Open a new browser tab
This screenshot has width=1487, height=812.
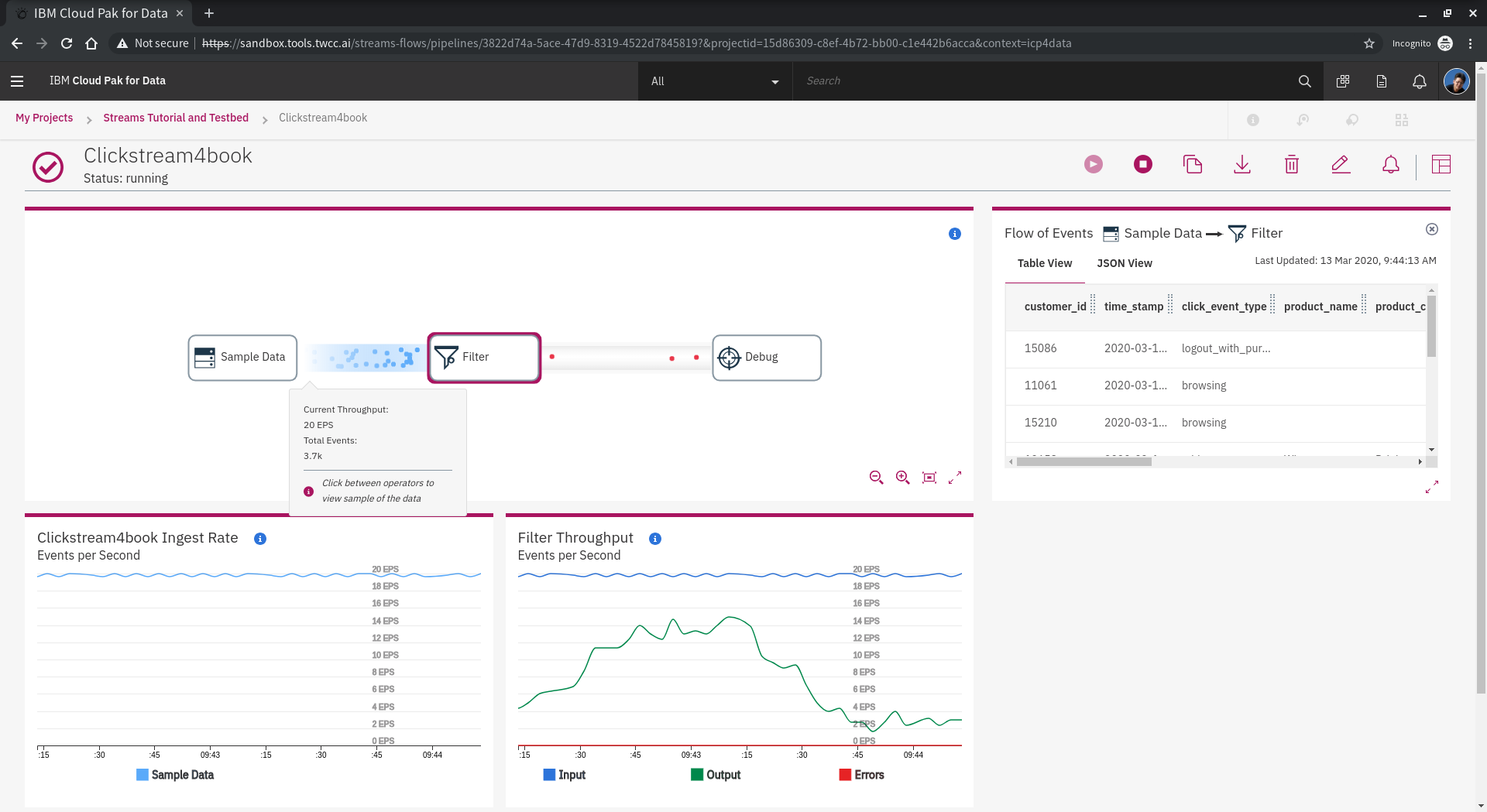pos(209,13)
